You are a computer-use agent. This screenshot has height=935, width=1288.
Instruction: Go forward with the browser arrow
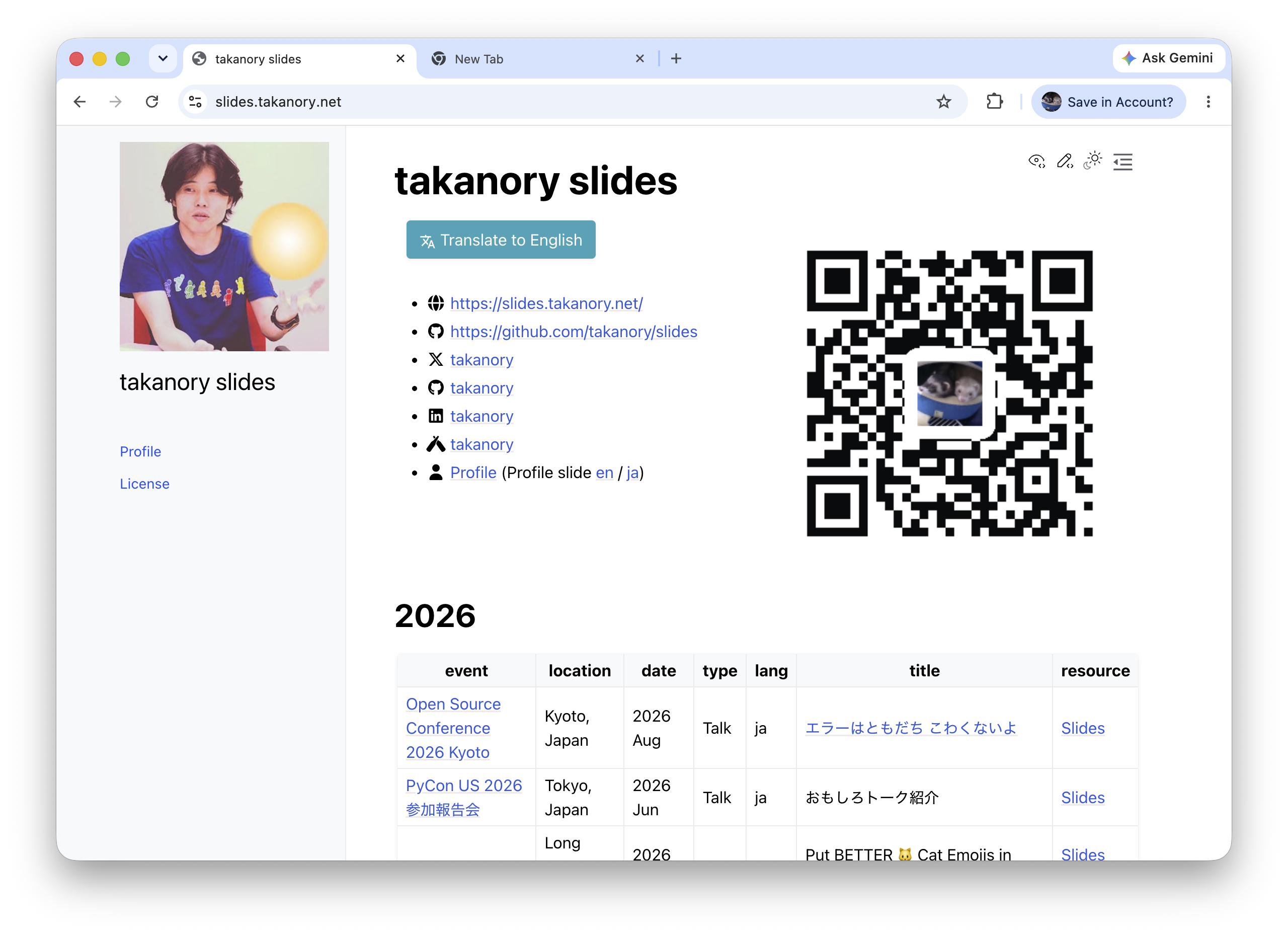[x=115, y=102]
